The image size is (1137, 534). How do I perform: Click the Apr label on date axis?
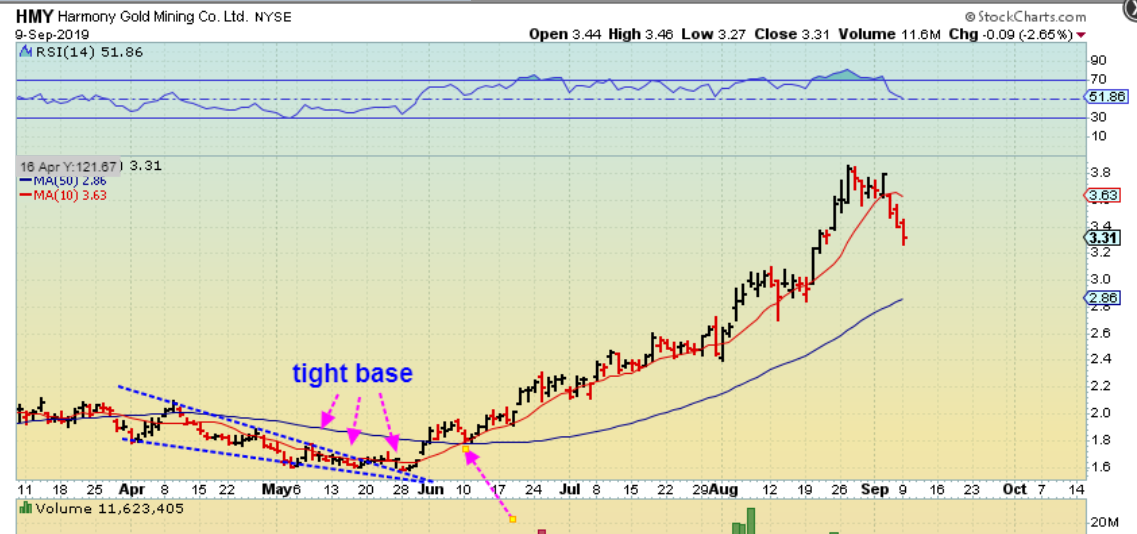[131, 489]
